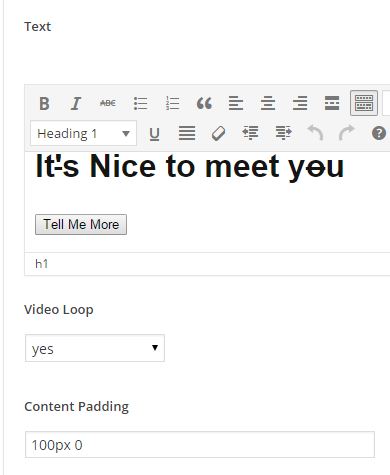Click the heading "It's Nice to meet you"
The image size is (390, 475).
(x=190, y=168)
